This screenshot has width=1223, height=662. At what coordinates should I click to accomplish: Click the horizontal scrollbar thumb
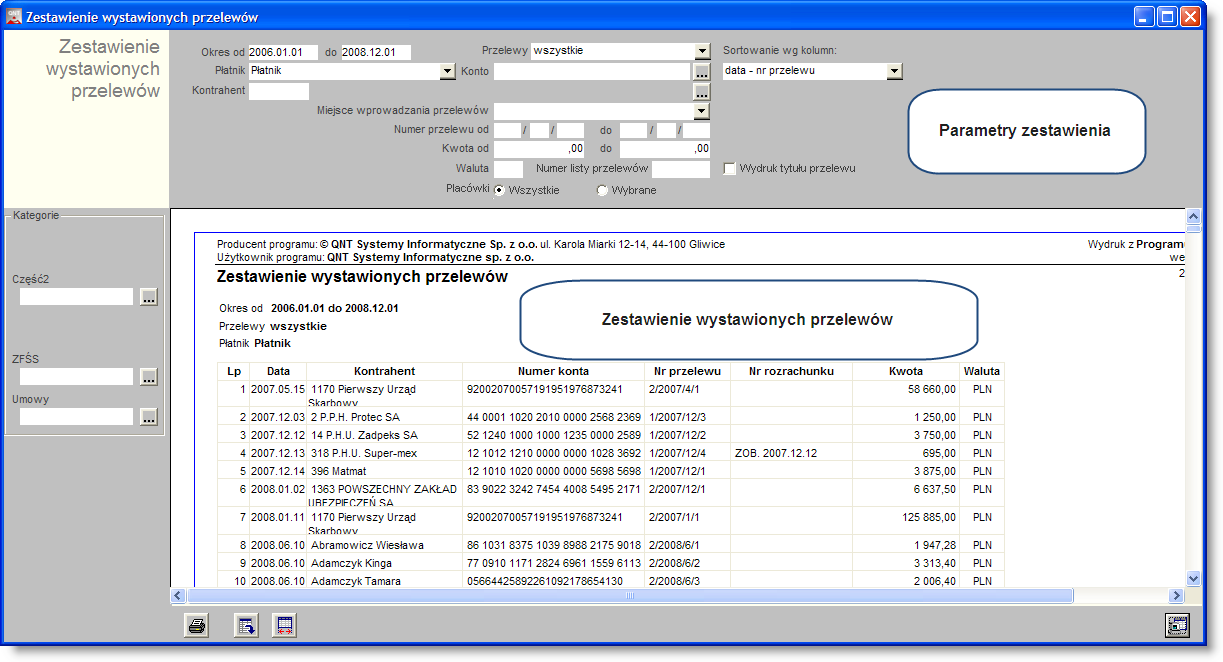coord(629,595)
